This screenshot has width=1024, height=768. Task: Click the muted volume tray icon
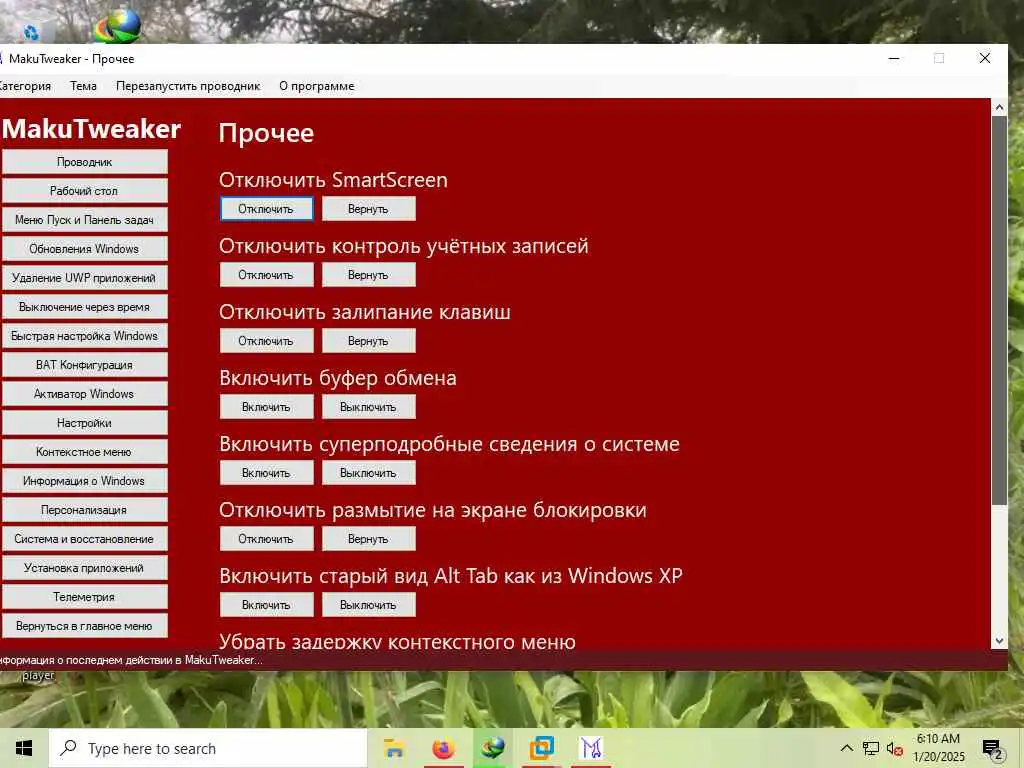click(x=895, y=749)
